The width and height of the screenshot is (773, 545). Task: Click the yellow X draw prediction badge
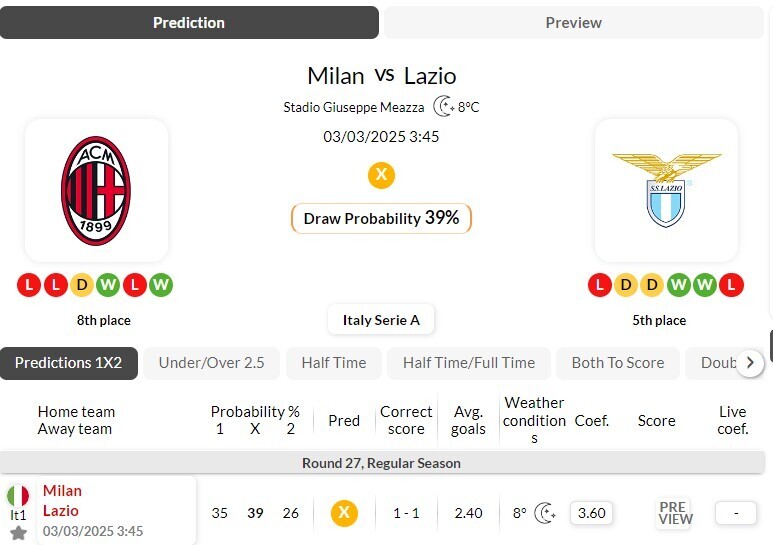click(381, 175)
